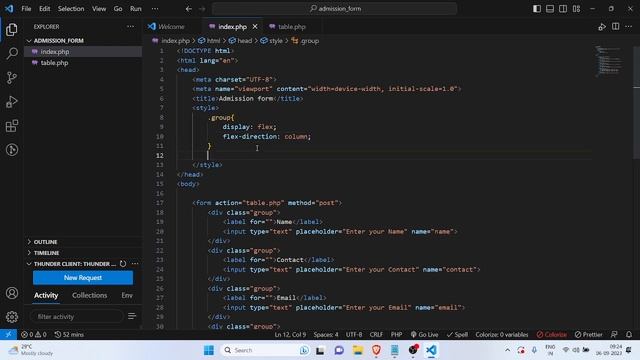Go back with the navigation arrow

click(x=189, y=9)
